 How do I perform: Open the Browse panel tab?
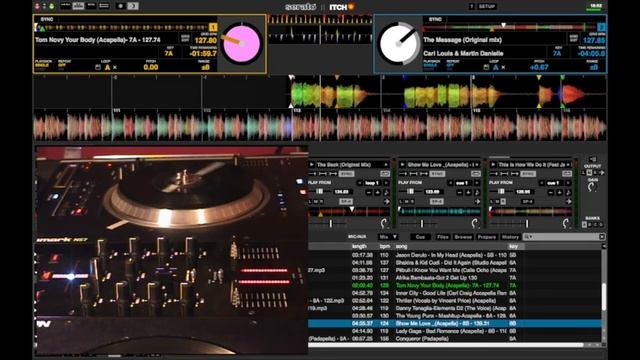tap(463, 237)
